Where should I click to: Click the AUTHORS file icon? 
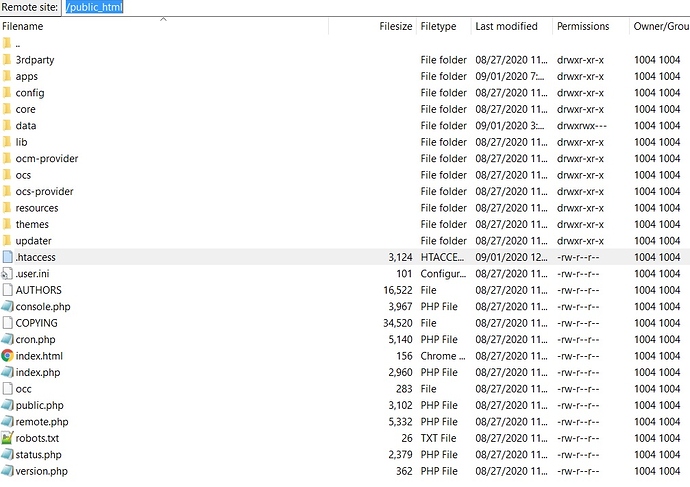pos(8,290)
